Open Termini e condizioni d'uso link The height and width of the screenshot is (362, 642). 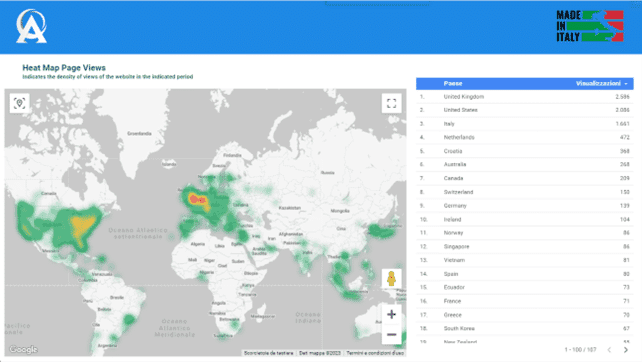375,353
